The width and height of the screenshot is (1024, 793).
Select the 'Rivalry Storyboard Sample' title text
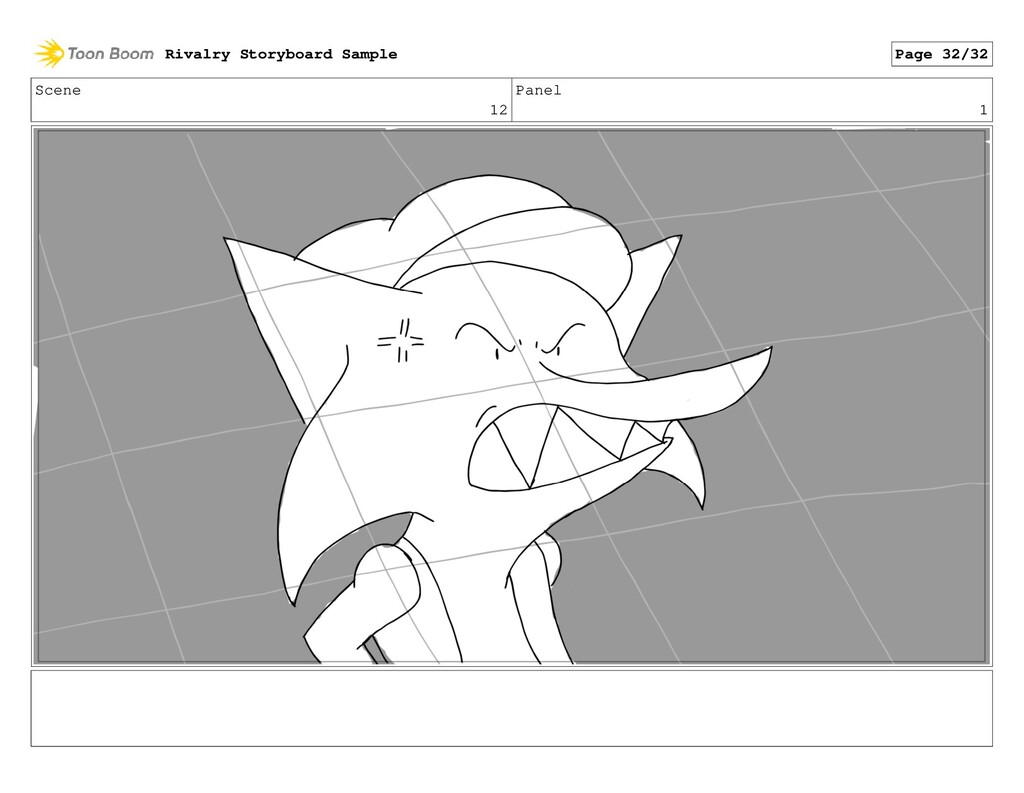[x=281, y=54]
